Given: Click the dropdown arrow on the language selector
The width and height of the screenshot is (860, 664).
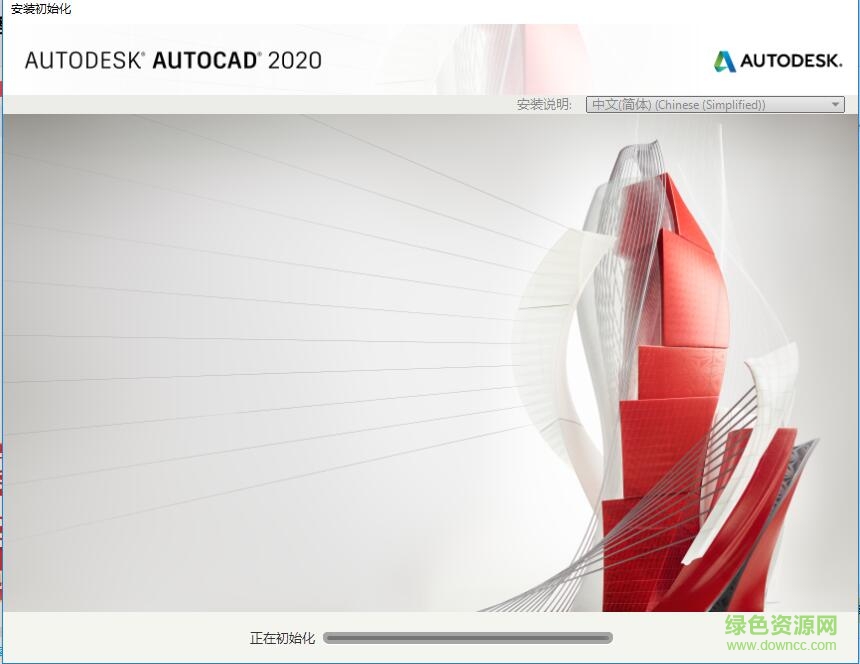Looking at the screenshot, I should tap(835, 104).
